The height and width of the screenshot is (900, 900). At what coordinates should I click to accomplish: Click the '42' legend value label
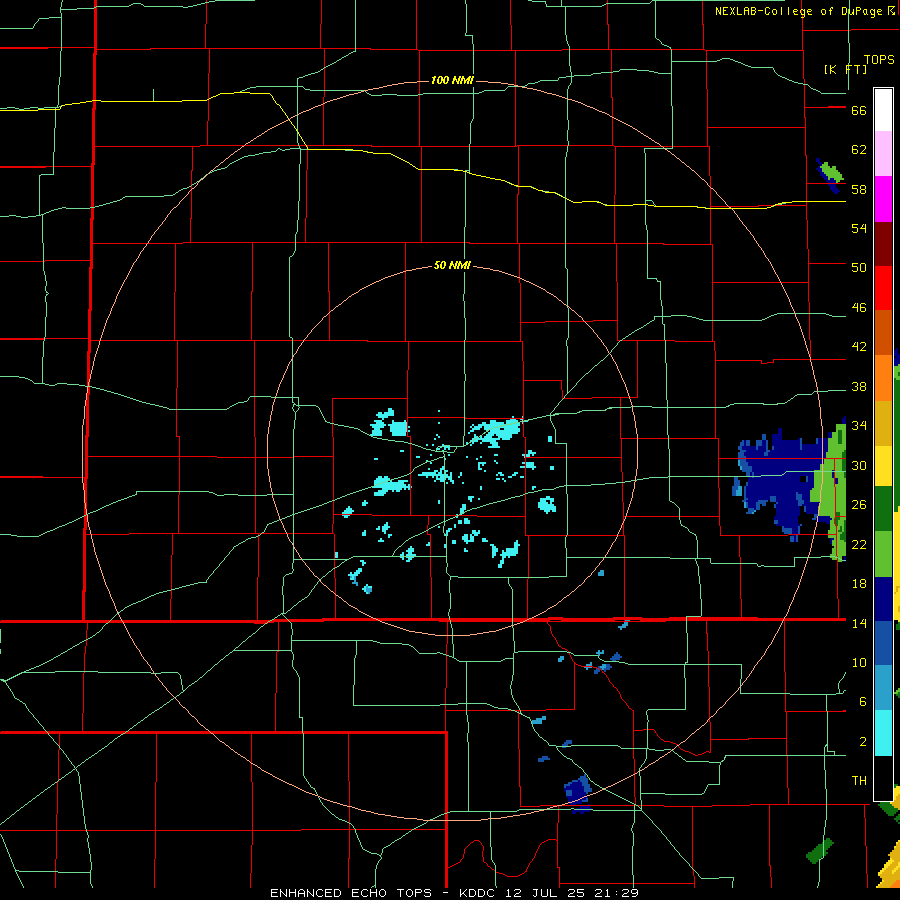pos(859,346)
